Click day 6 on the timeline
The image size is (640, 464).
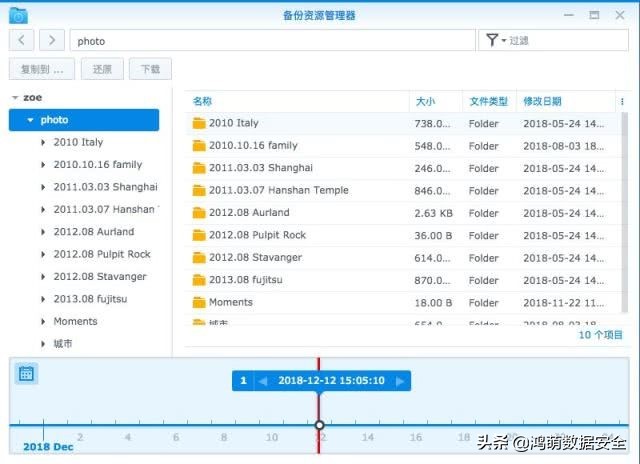point(176,437)
